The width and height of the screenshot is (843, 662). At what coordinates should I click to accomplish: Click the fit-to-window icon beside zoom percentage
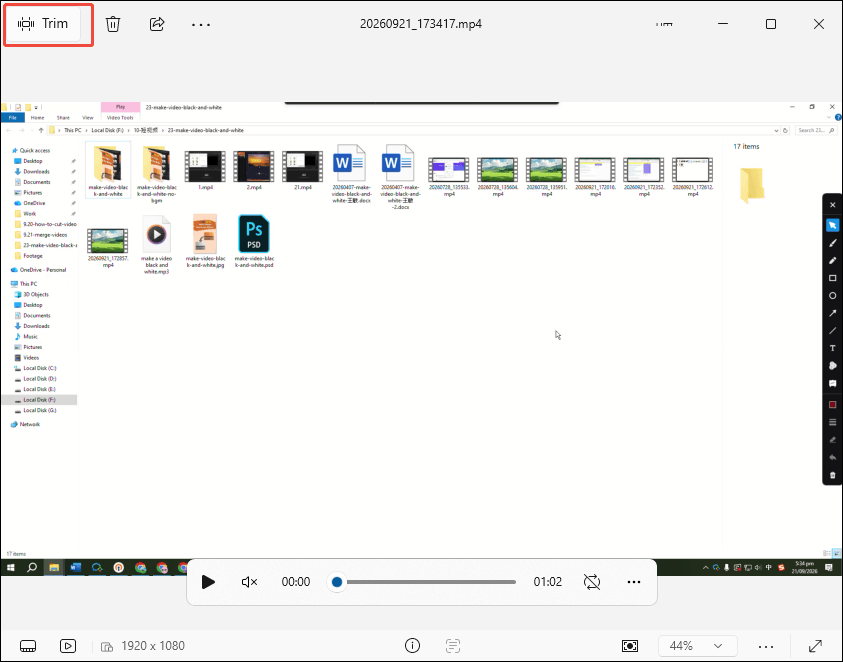pyautogui.click(x=630, y=646)
